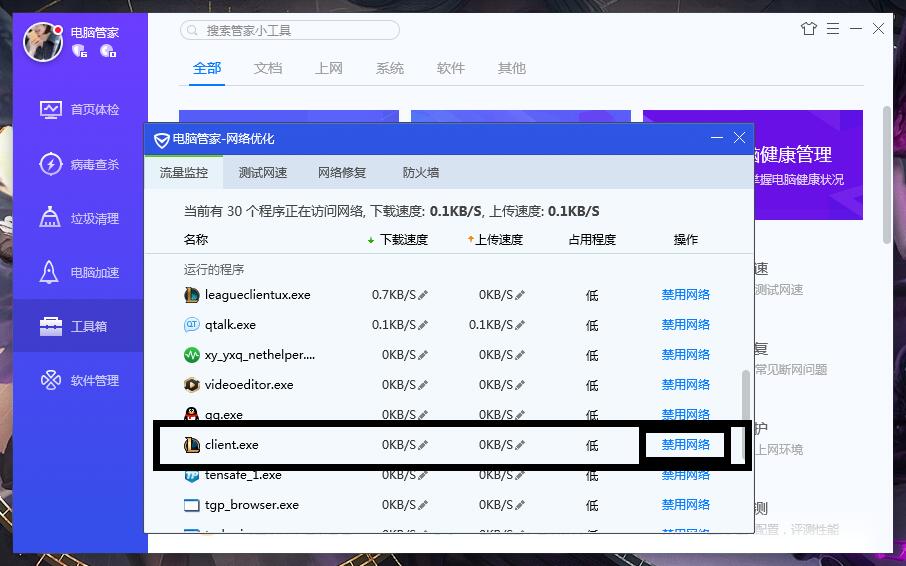This screenshot has height=566, width=906.
Task: Select the leagueclientux.exe process name
Action: 258,295
